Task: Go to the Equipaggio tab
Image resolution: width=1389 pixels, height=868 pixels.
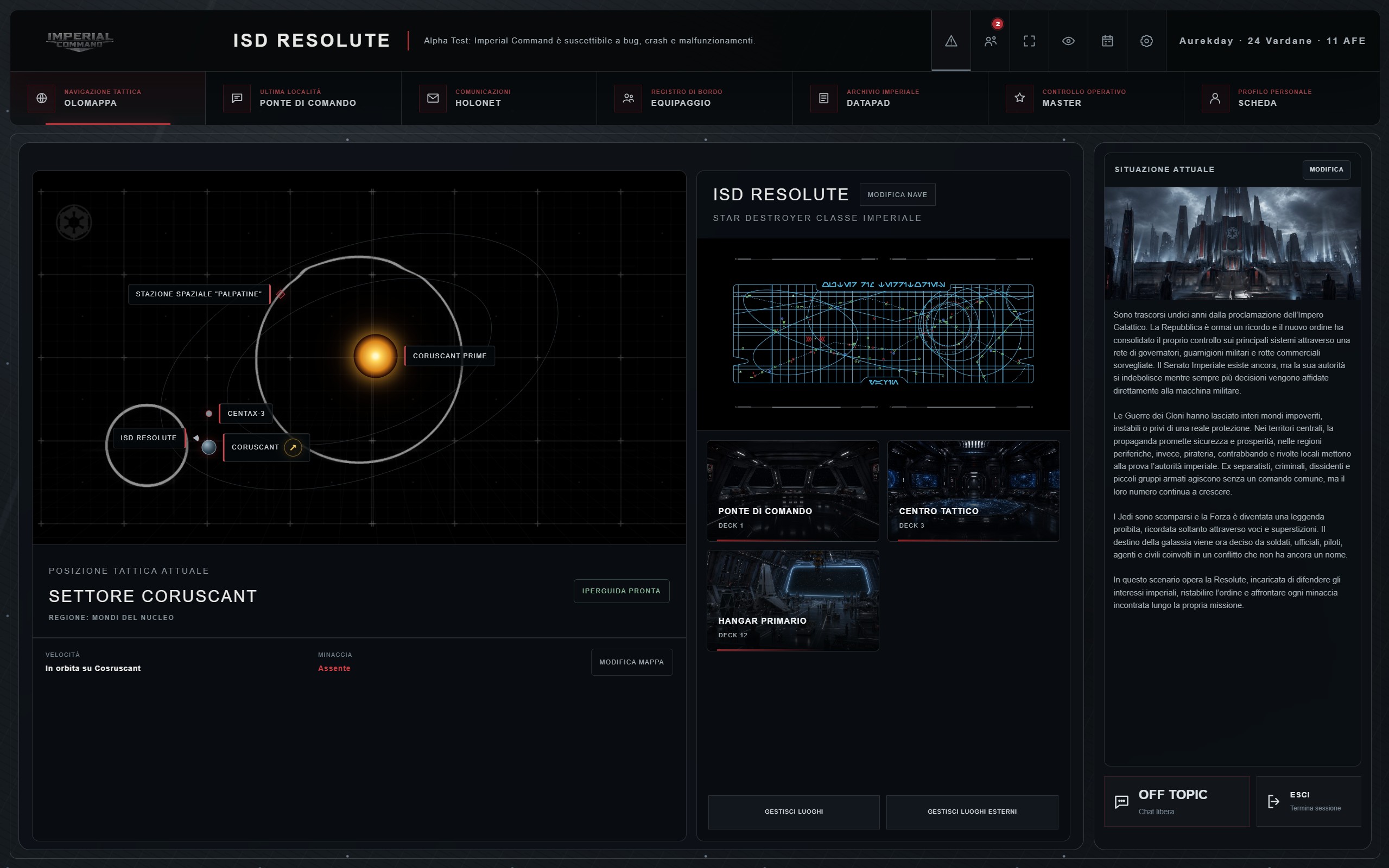Action: pyautogui.click(x=695, y=98)
